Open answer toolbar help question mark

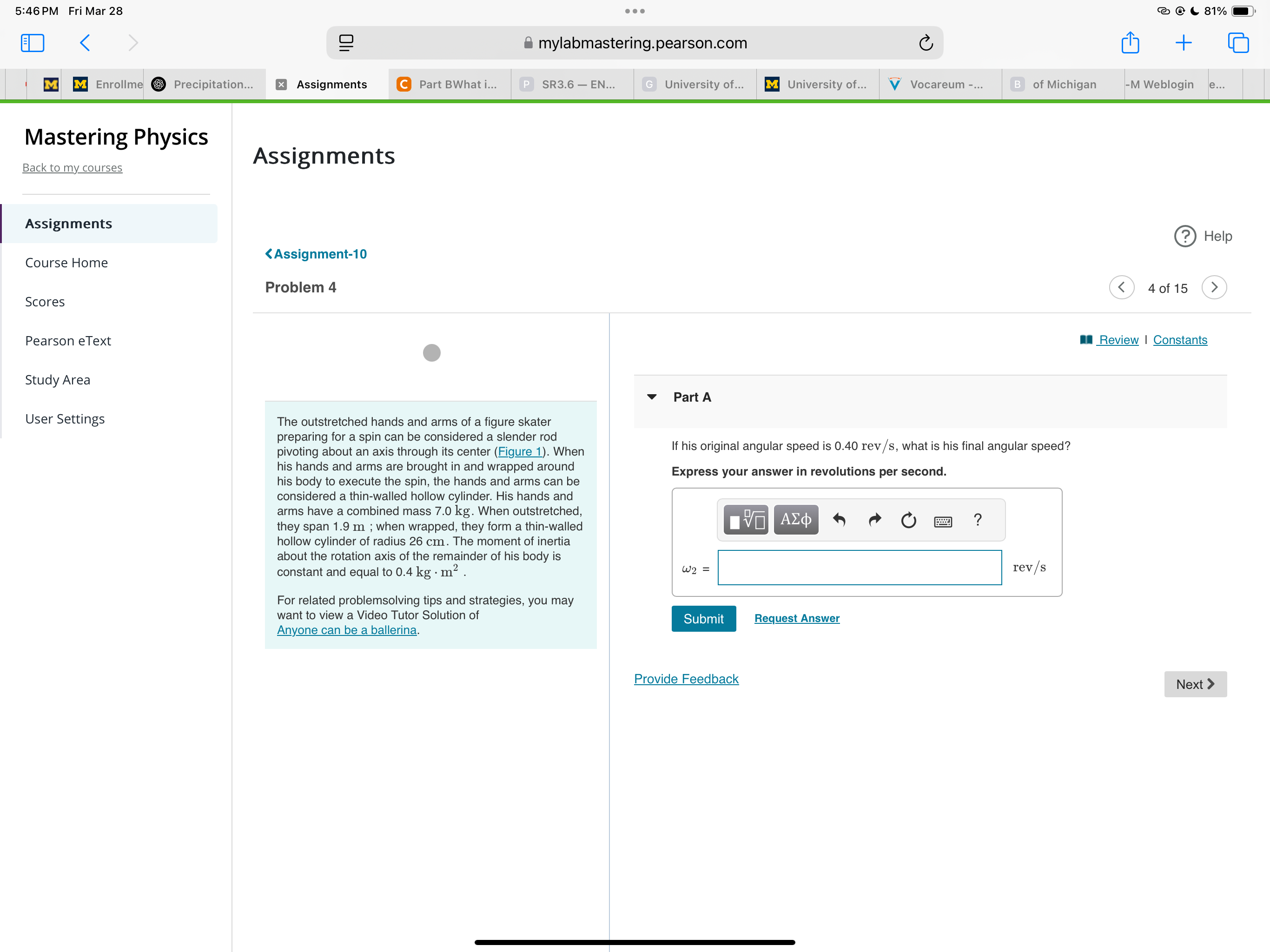(x=978, y=520)
